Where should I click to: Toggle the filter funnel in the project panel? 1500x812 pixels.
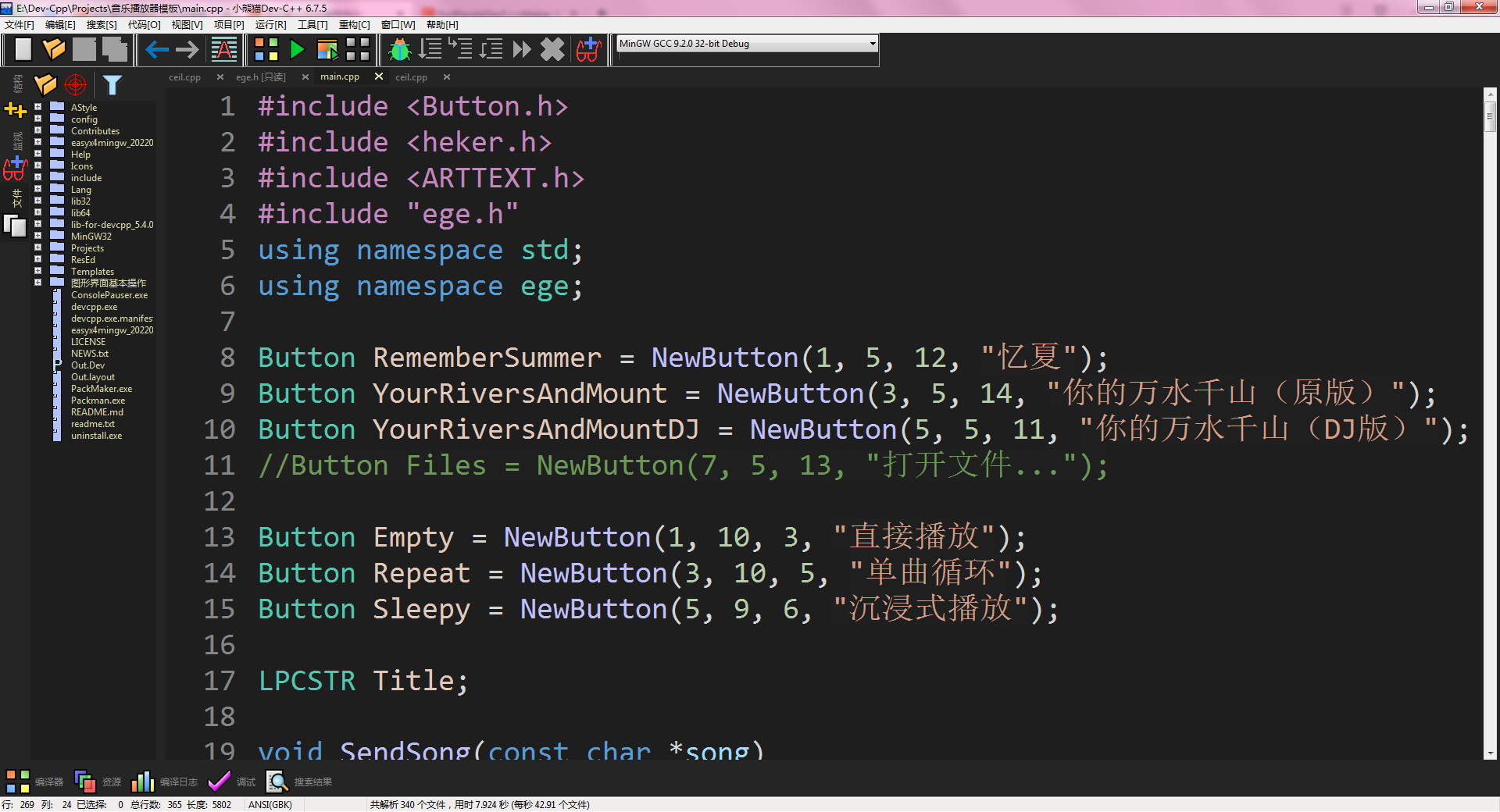tap(112, 85)
